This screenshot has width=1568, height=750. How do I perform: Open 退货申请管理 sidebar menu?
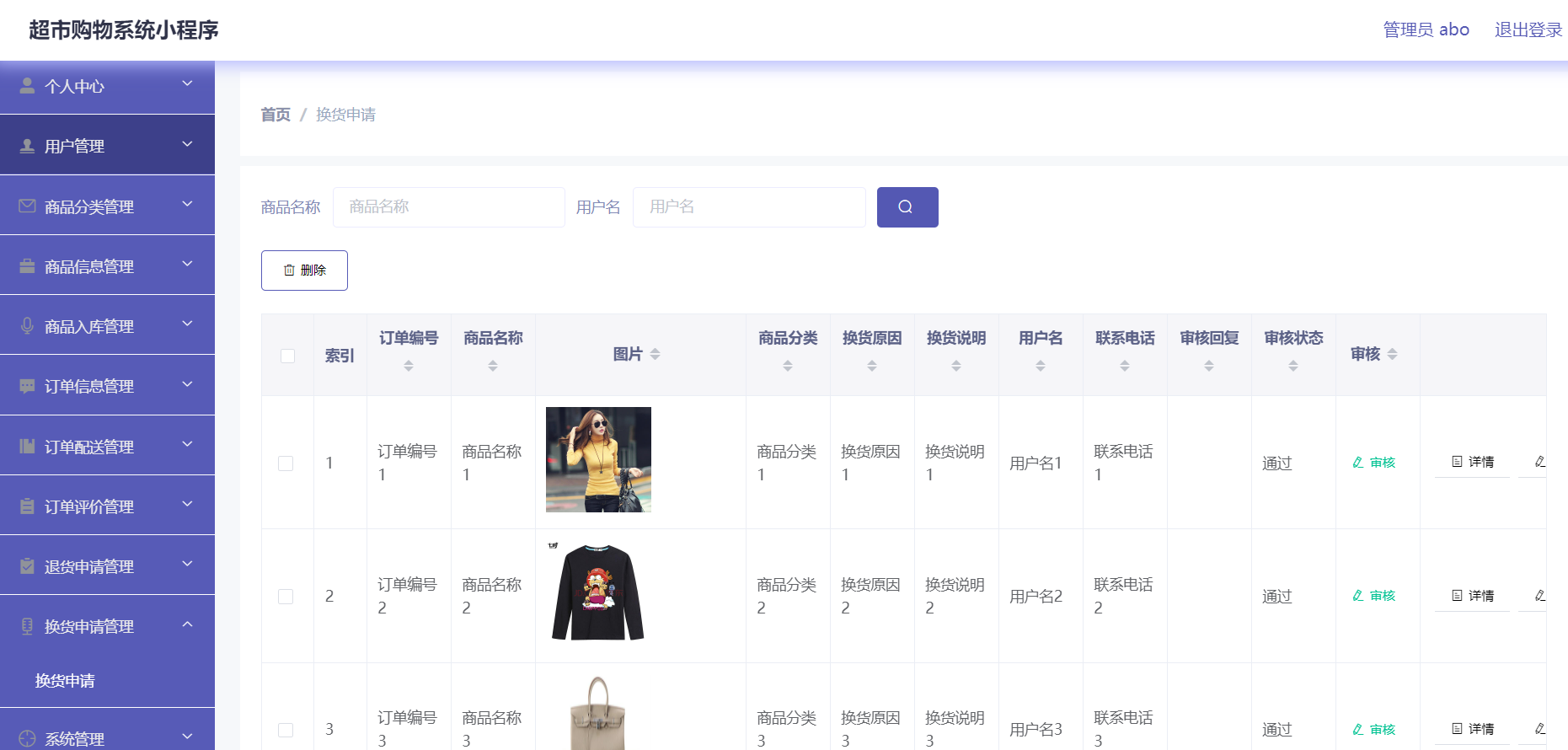[107, 565]
